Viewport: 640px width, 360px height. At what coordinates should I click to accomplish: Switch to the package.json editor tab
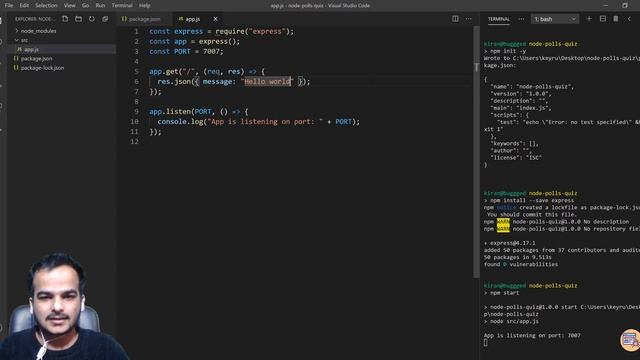144,19
